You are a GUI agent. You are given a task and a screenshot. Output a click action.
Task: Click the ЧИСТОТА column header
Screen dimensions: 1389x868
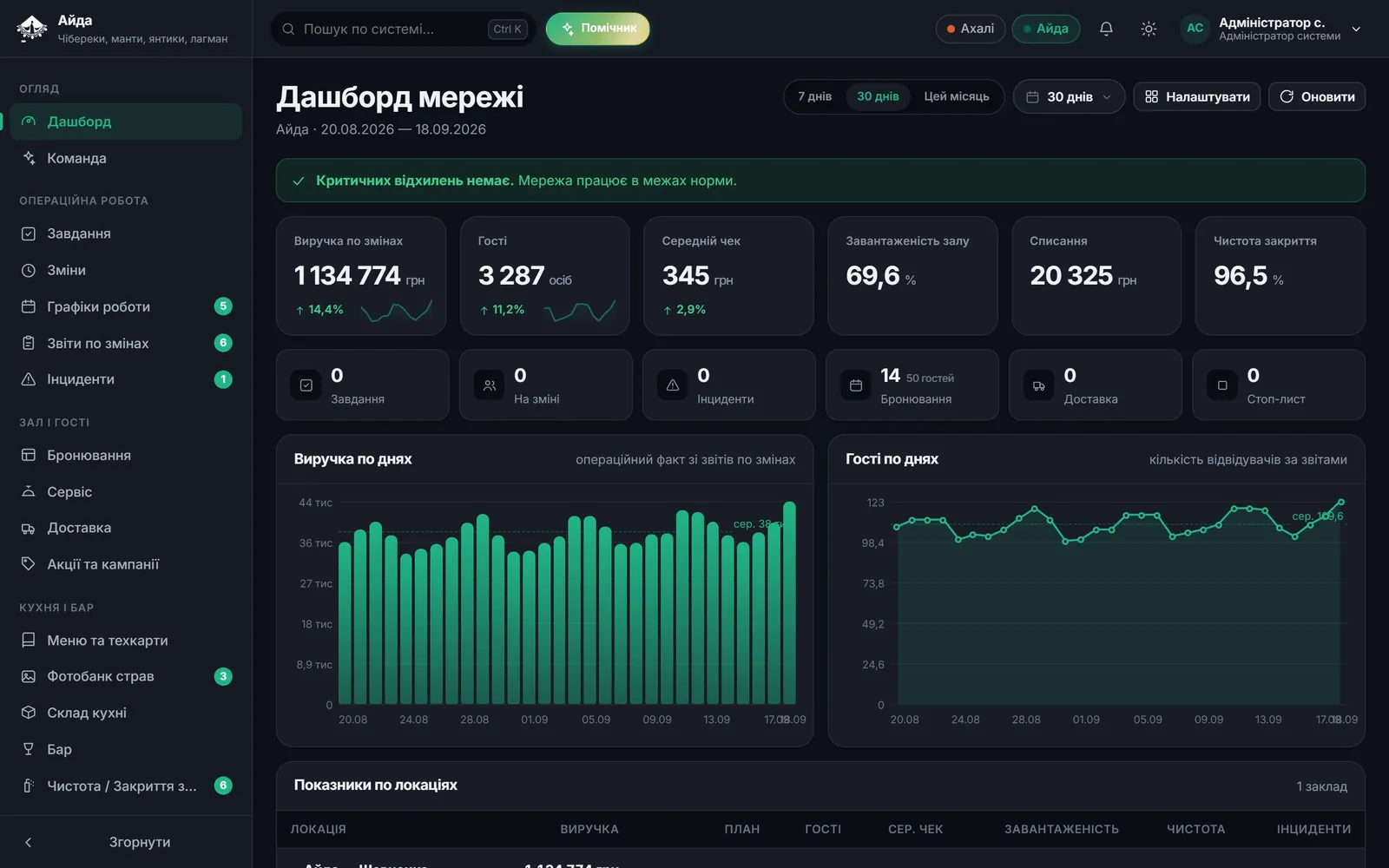click(x=1195, y=829)
